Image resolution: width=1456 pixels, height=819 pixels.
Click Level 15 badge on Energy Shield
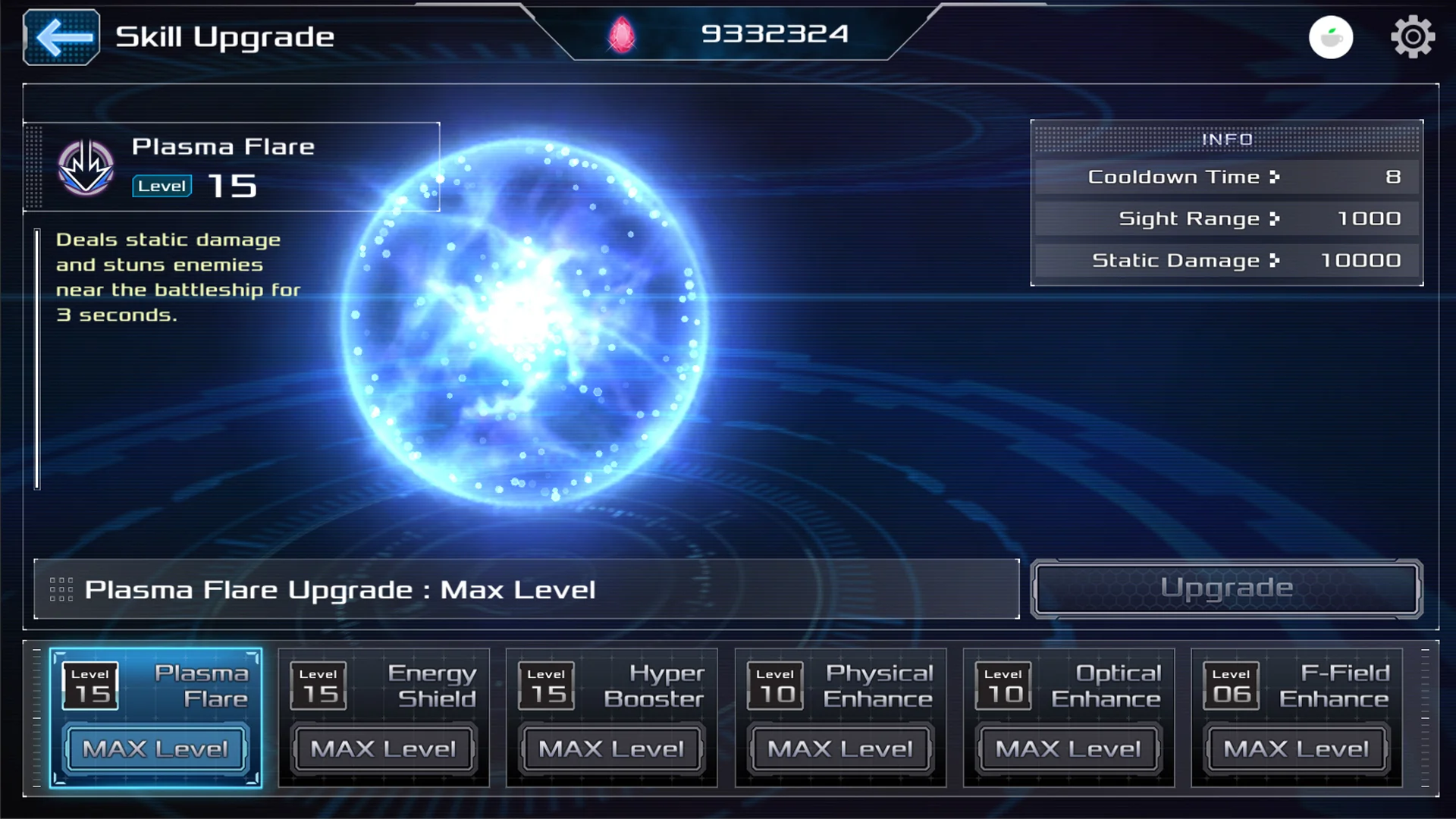coord(318,686)
